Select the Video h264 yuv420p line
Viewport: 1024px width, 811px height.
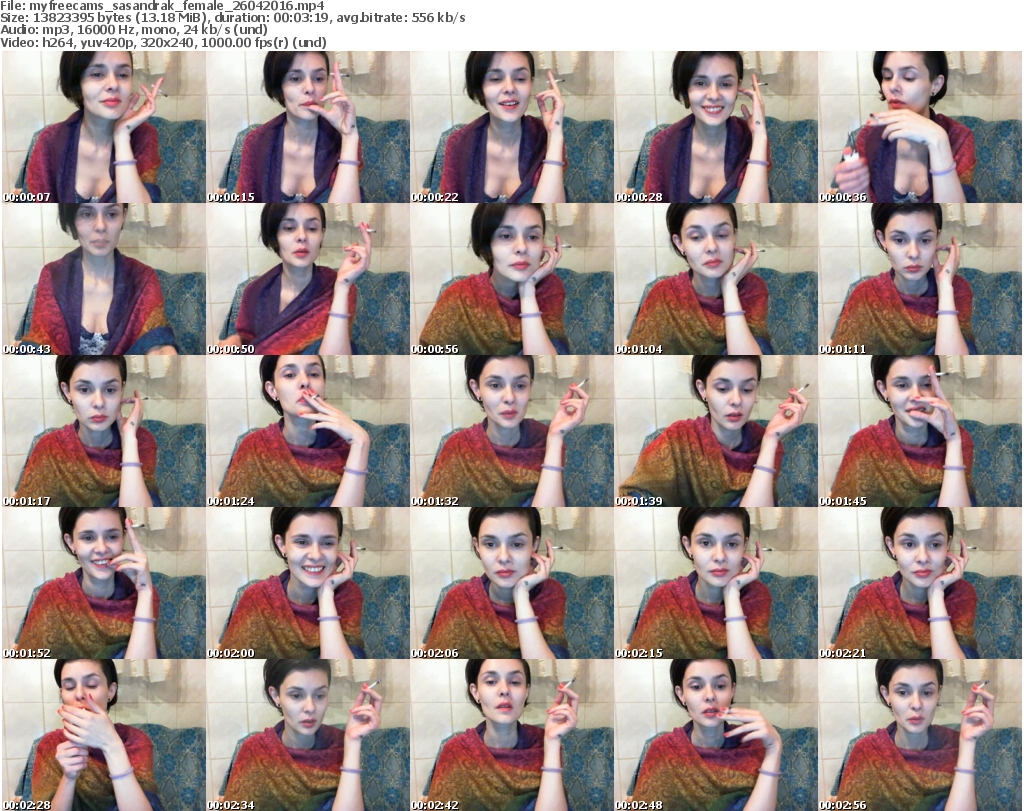163,43
